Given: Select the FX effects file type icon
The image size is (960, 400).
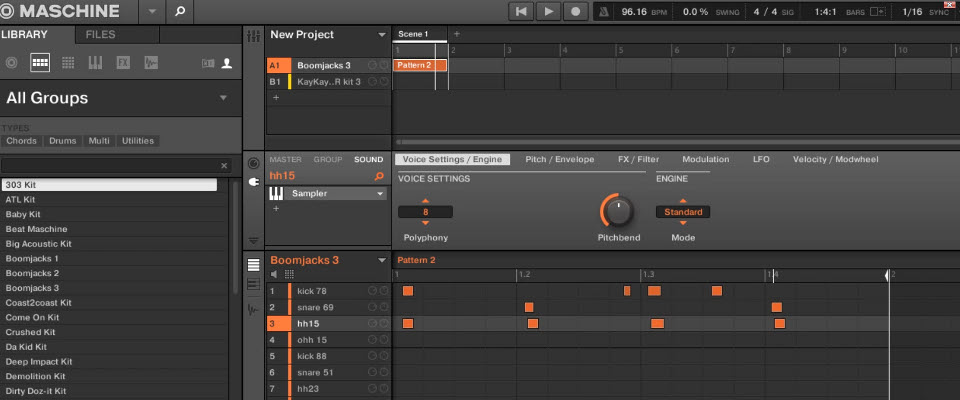Looking at the screenshot, I should 123,62.
